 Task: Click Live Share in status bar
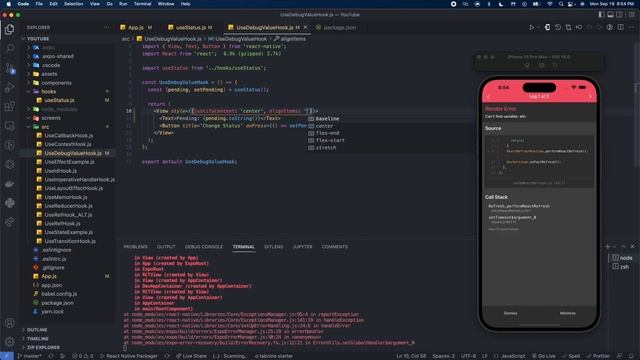[x=191, y=356]
